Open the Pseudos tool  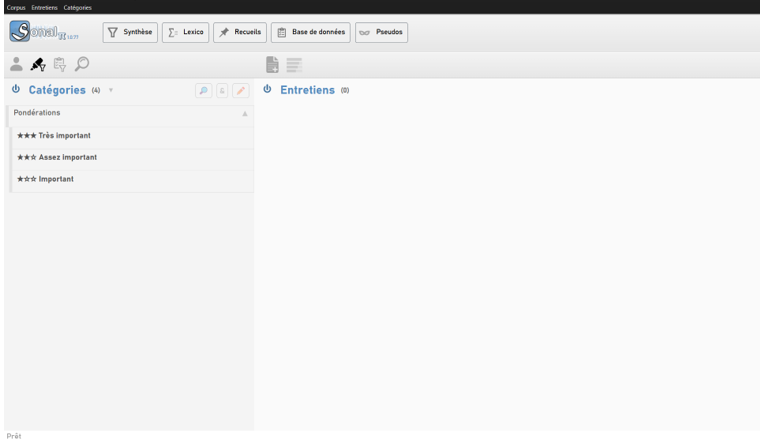pyautogui.click(x=381, y=32)
